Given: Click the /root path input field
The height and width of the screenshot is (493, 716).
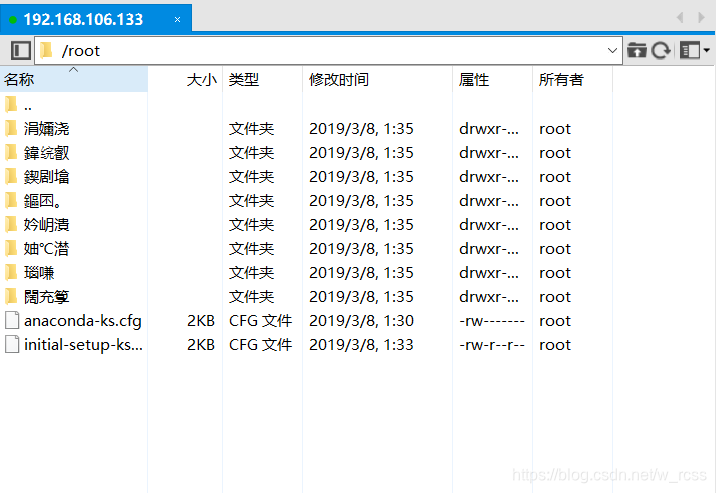Looking at the screenshot, I should 328,50.
